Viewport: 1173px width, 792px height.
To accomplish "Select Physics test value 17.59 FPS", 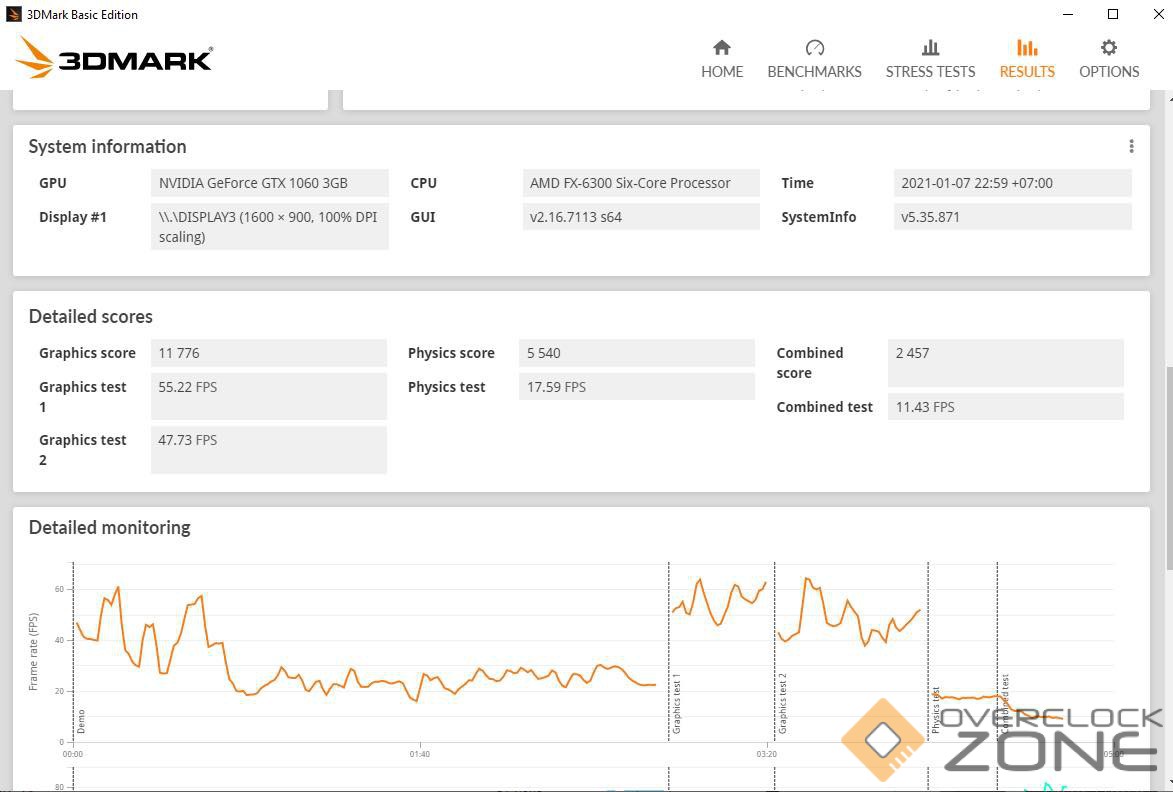I will 637,387.
